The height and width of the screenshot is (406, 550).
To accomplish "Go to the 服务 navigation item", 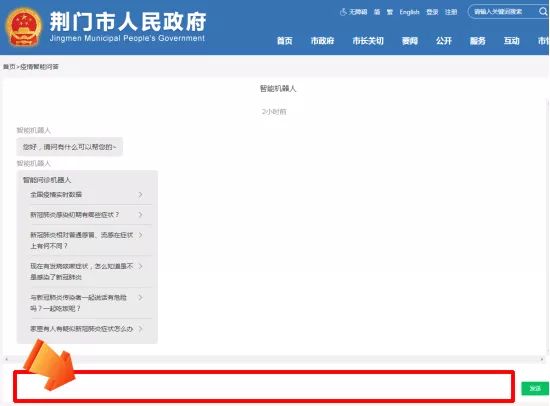I will (478, 41).
